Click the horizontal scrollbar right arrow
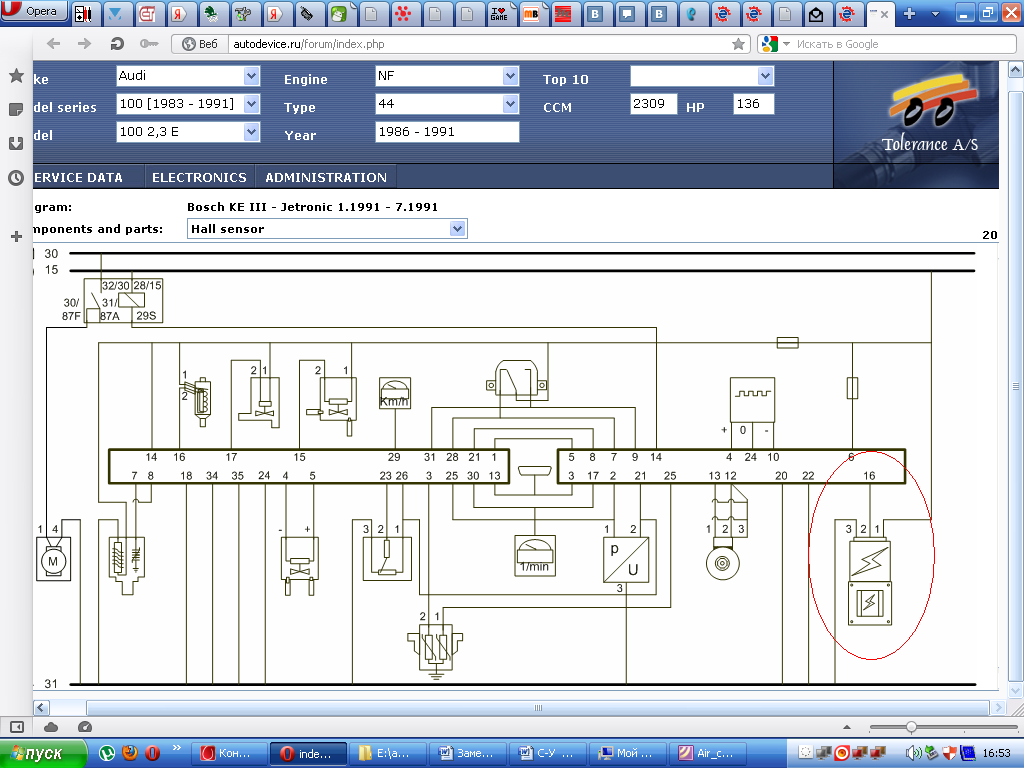The image size is (1024, 768). pos(997,707)
